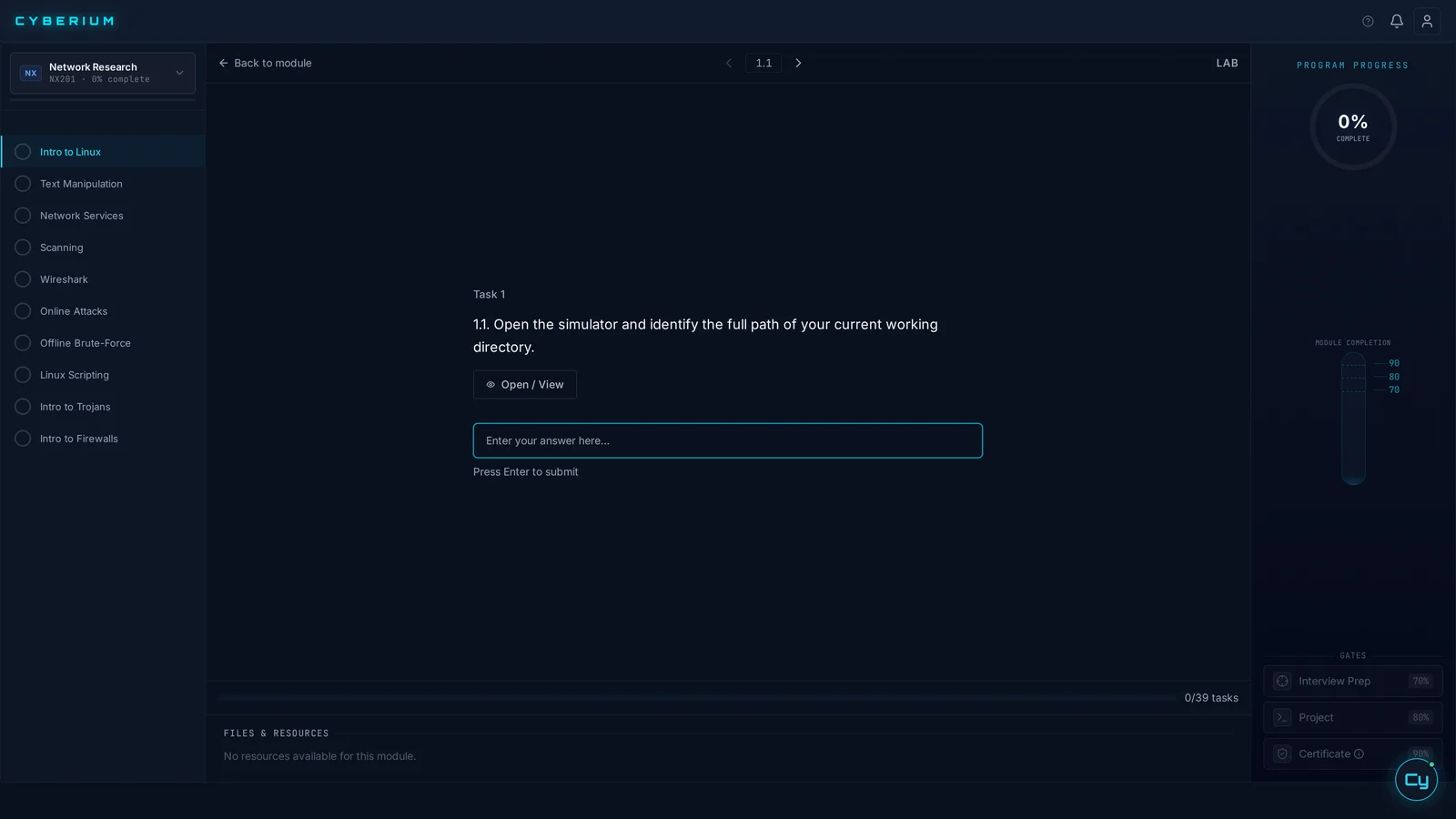Click the 0/39 tasks counter text
Image resolution: width=1456 pixels, height=819 pixels.
pyautogui.click(x=1211, y=698)
